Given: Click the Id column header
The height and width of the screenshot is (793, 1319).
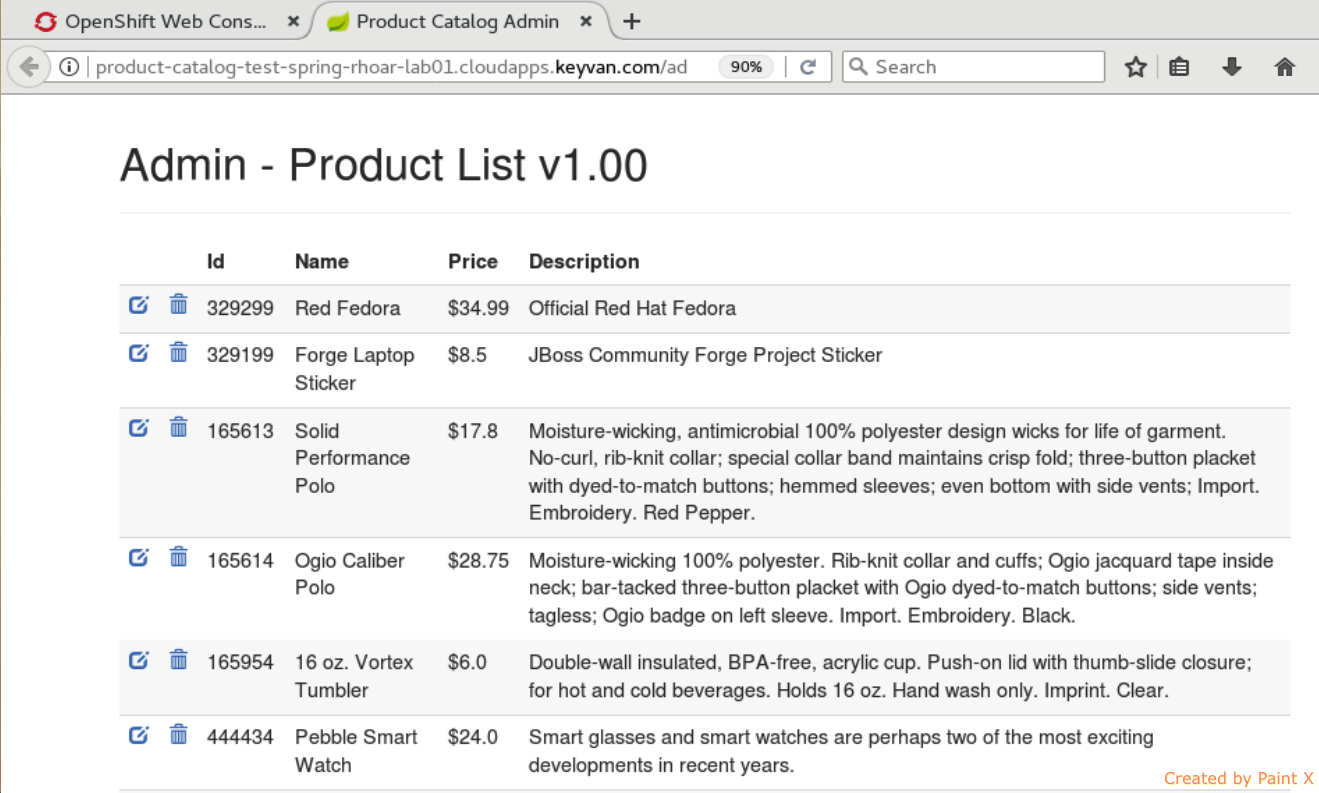Looking at the screenshot, I should (x=216, y=261).
